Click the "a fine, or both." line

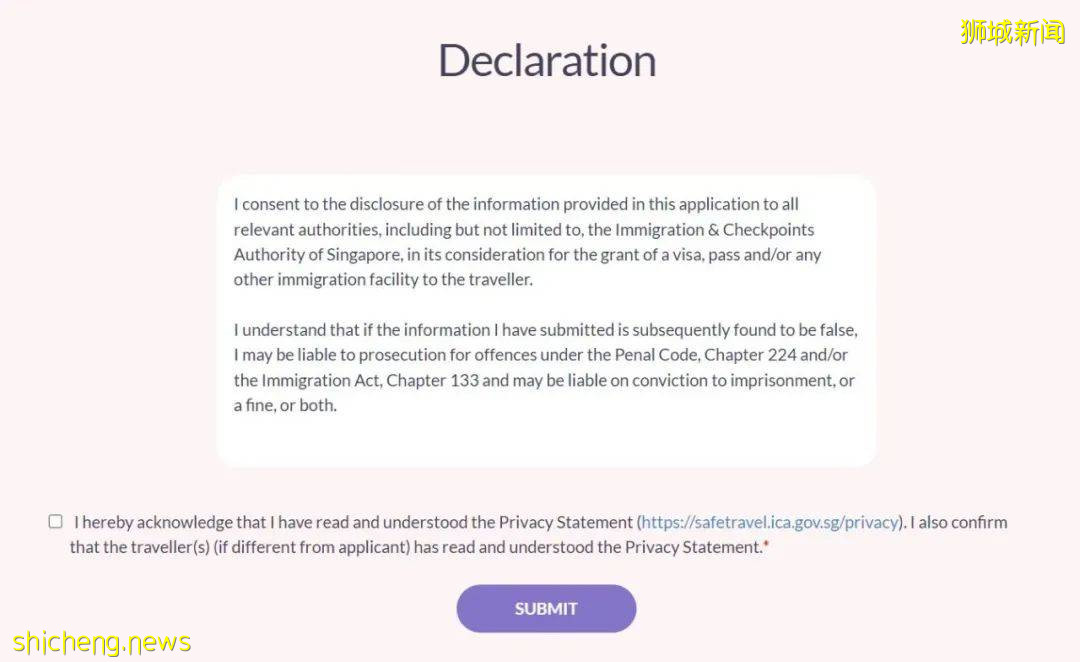(285, 405)
